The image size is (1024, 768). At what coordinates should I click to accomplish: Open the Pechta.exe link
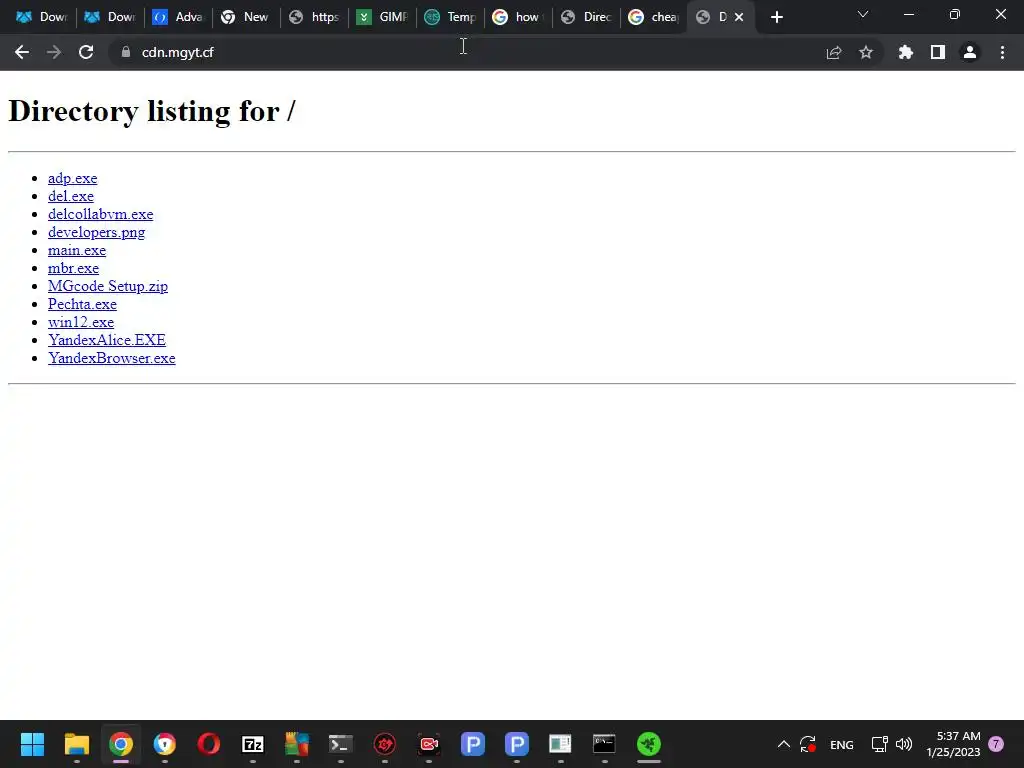(x=82, y=304)
